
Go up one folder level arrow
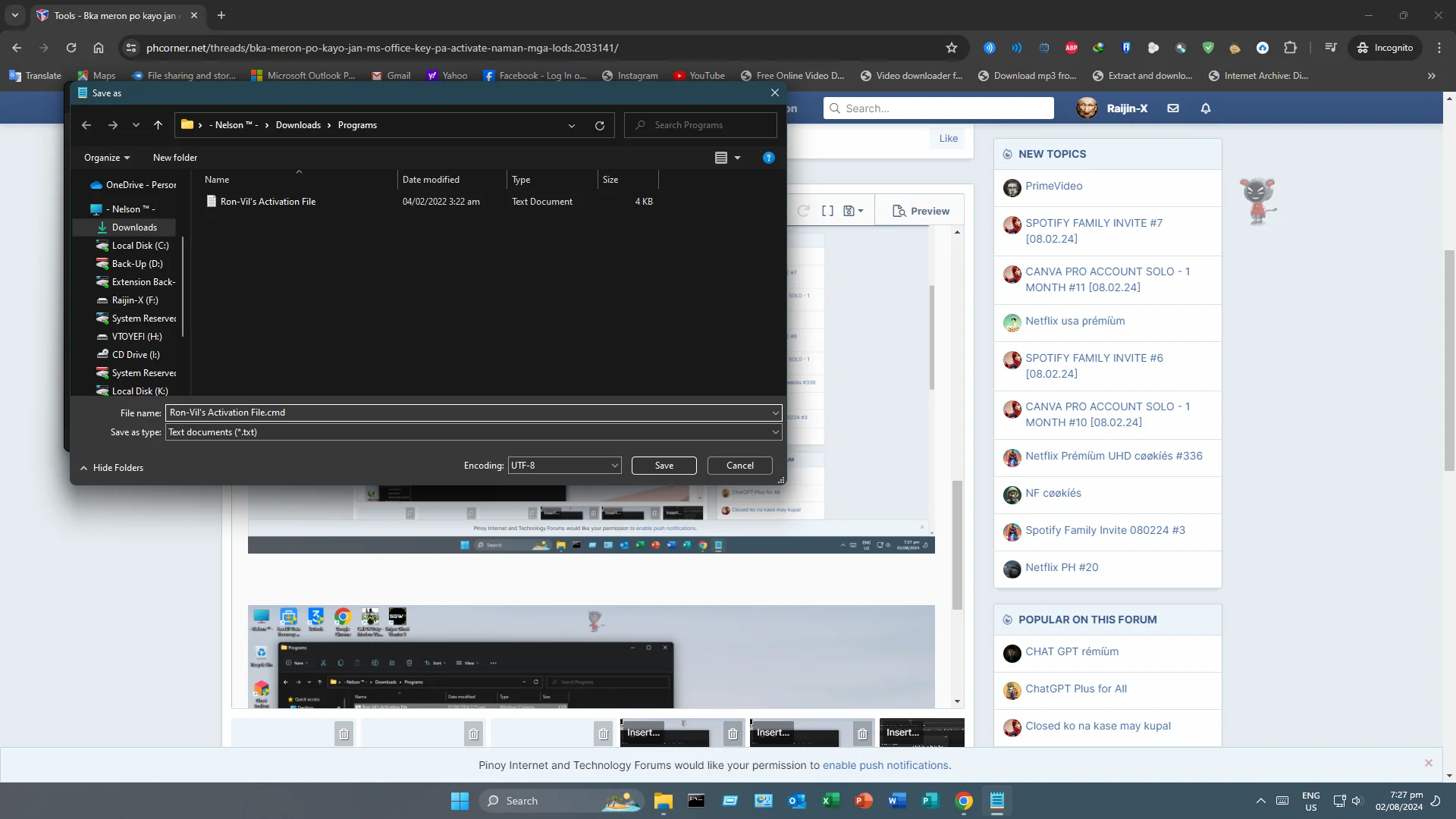158,125
